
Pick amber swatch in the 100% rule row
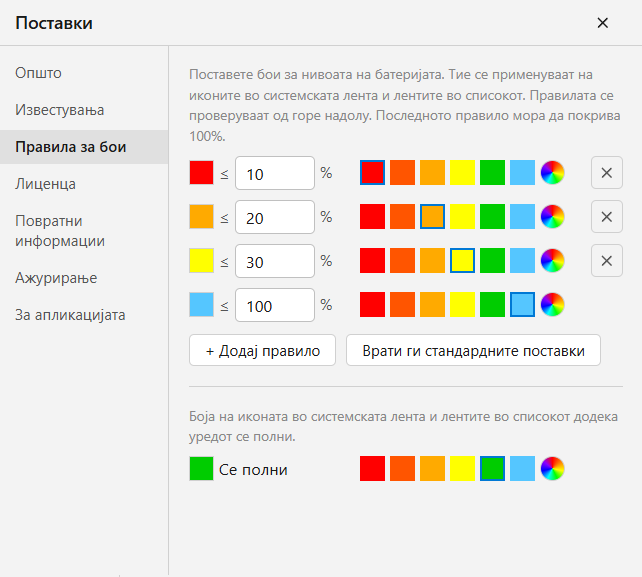432,305
